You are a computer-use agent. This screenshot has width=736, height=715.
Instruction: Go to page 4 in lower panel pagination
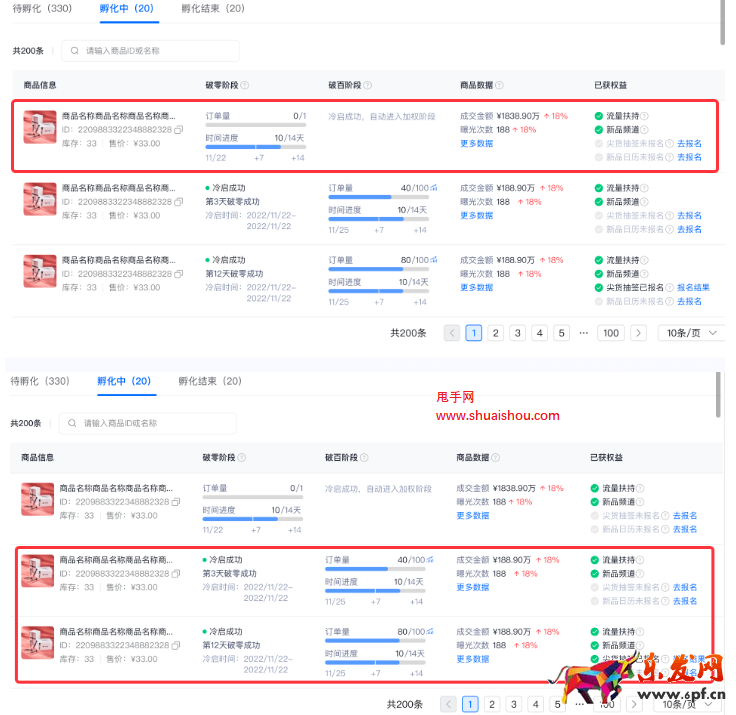coord(536,704)
